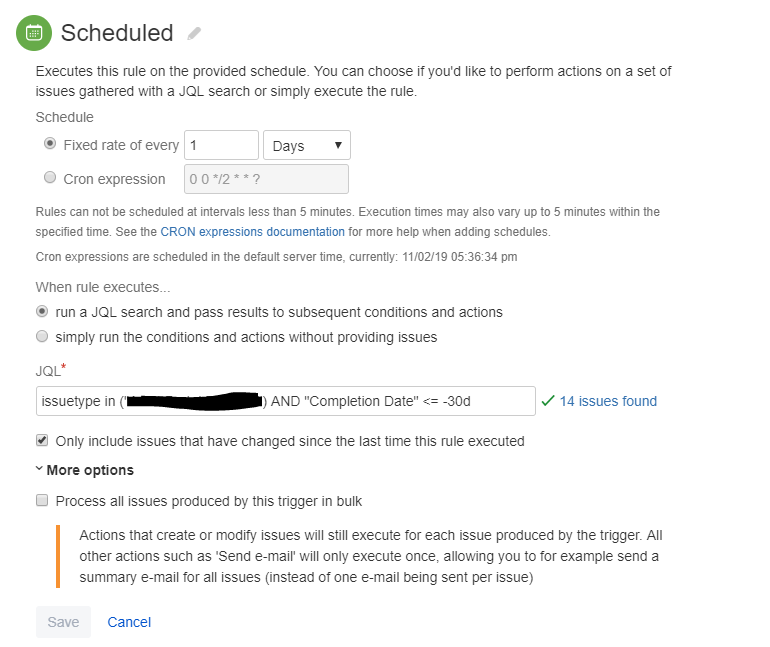
Task: Click the Cancel link
Action: [129, 622]
